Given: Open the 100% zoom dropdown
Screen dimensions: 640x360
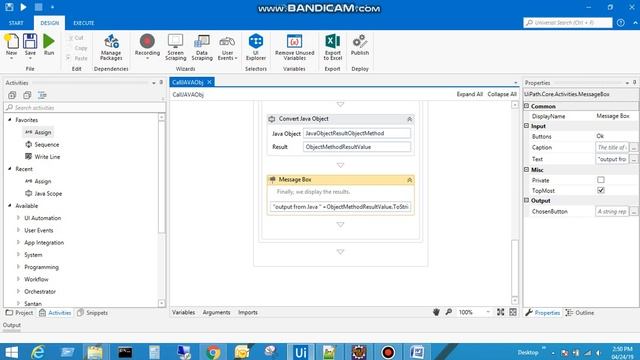Looking at the screenshot, I should [x=488, y=312].
